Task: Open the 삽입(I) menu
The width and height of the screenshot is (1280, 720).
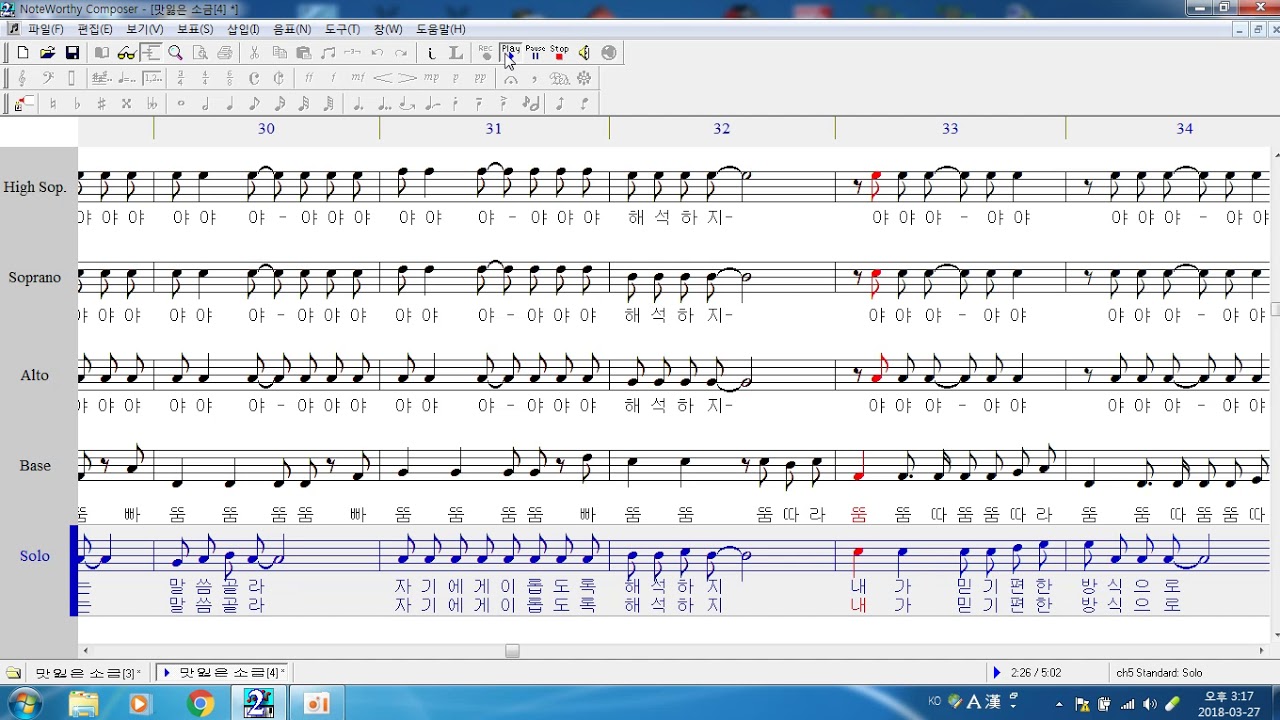Action: [x=243, y=29]
